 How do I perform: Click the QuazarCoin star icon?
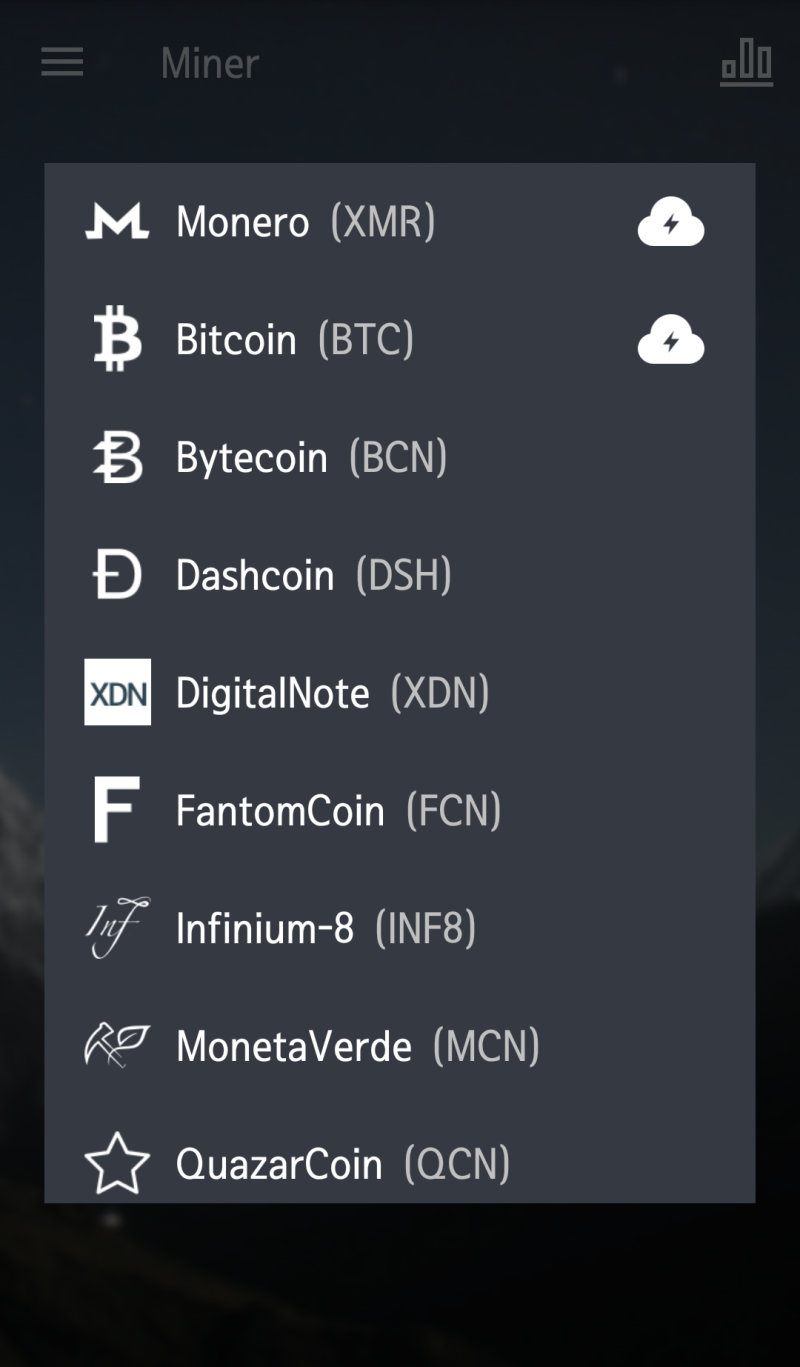(117, 1163)
